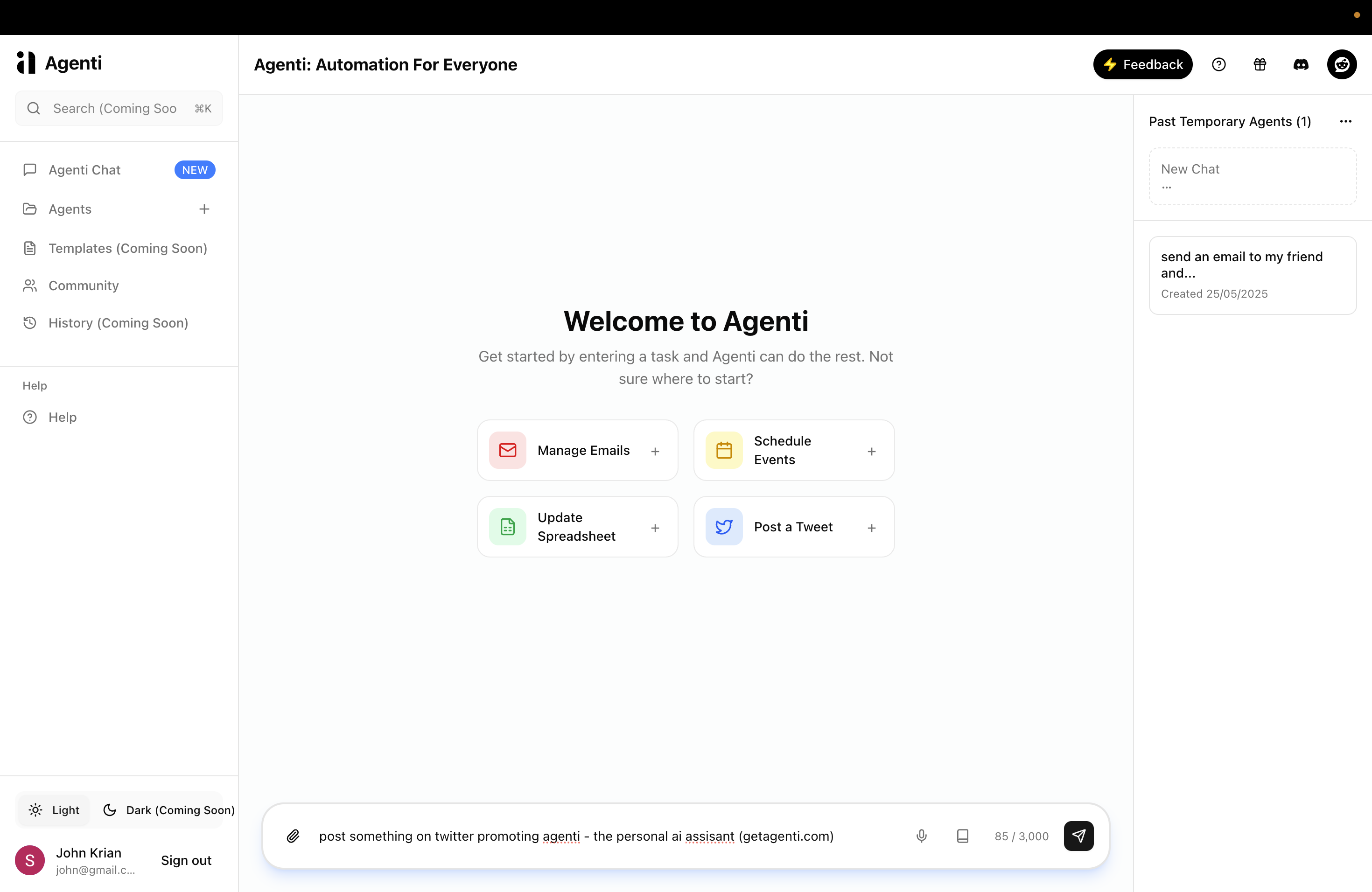Send the message with paper plane button

[1078, 836]
